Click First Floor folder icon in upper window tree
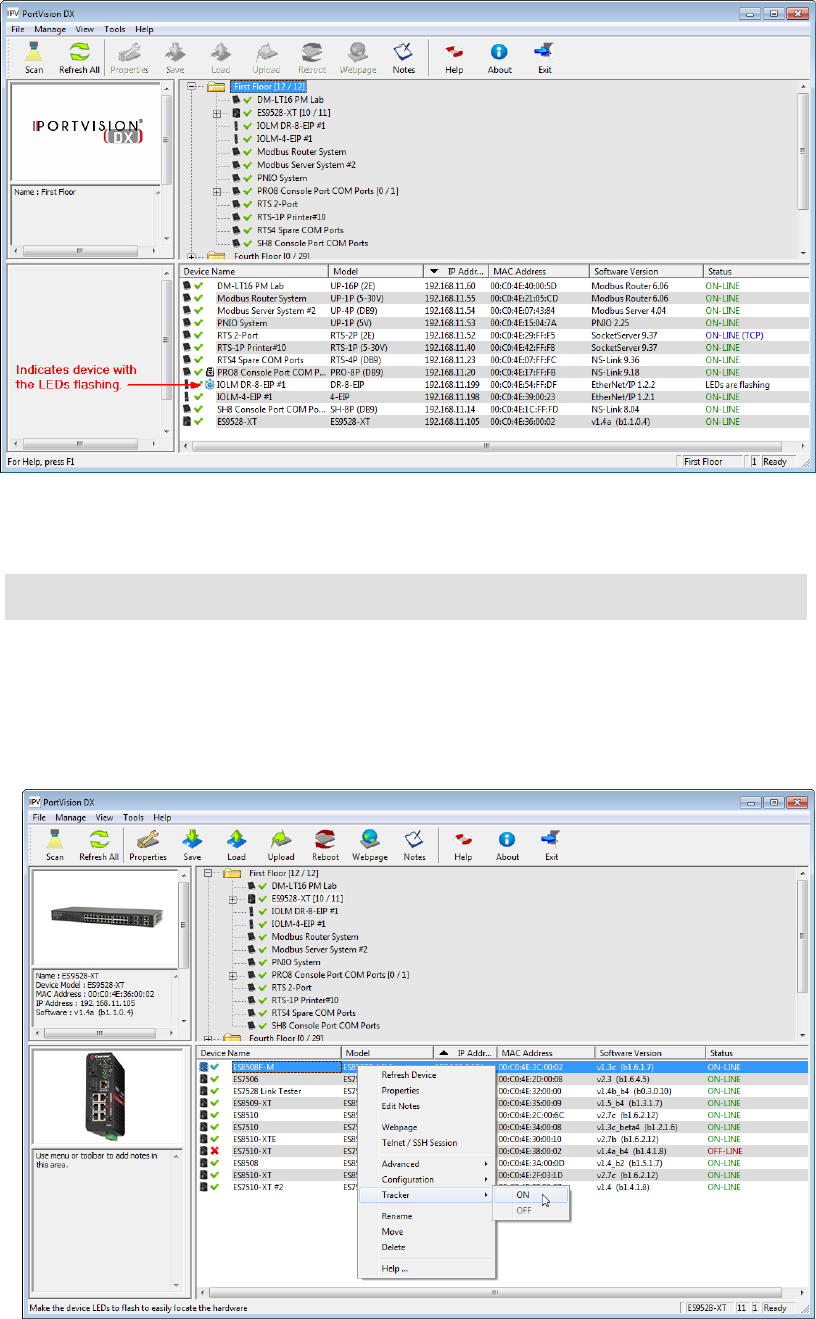 (x=216, y=88)
